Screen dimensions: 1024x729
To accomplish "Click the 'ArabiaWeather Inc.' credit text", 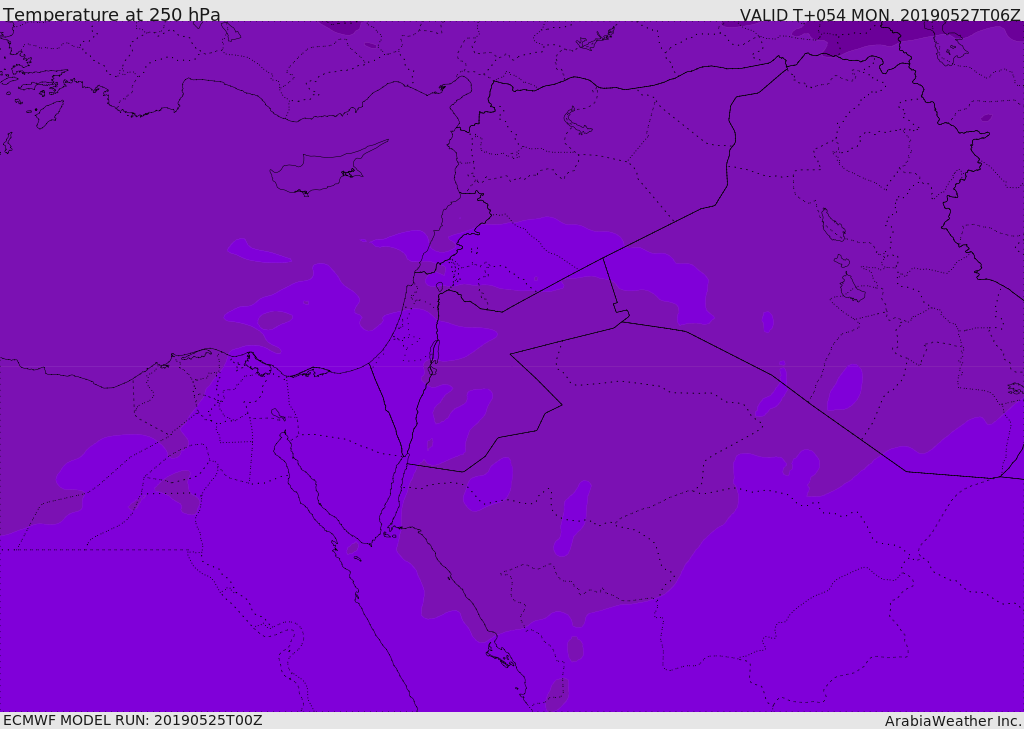I will pyautogui.click(x=954, y=721).
